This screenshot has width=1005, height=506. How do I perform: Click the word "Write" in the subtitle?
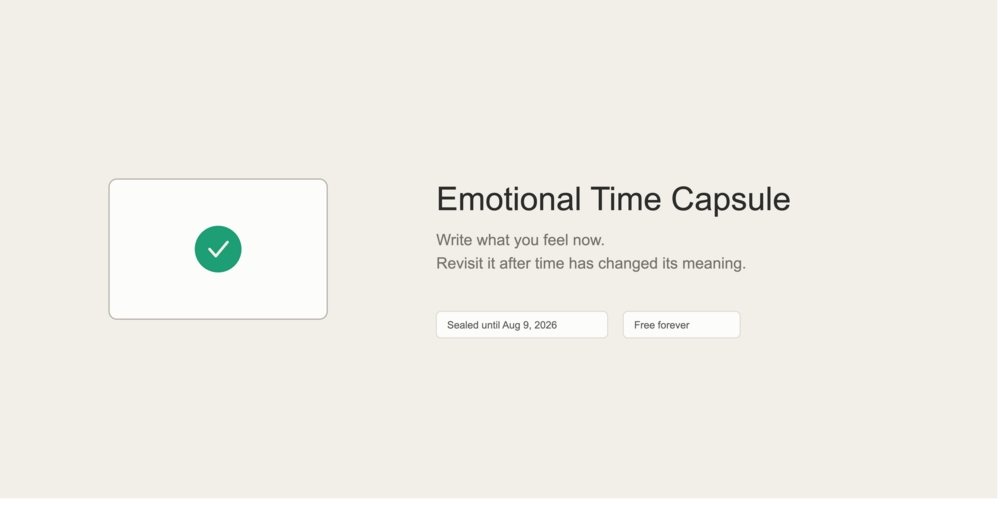[454, 240]
